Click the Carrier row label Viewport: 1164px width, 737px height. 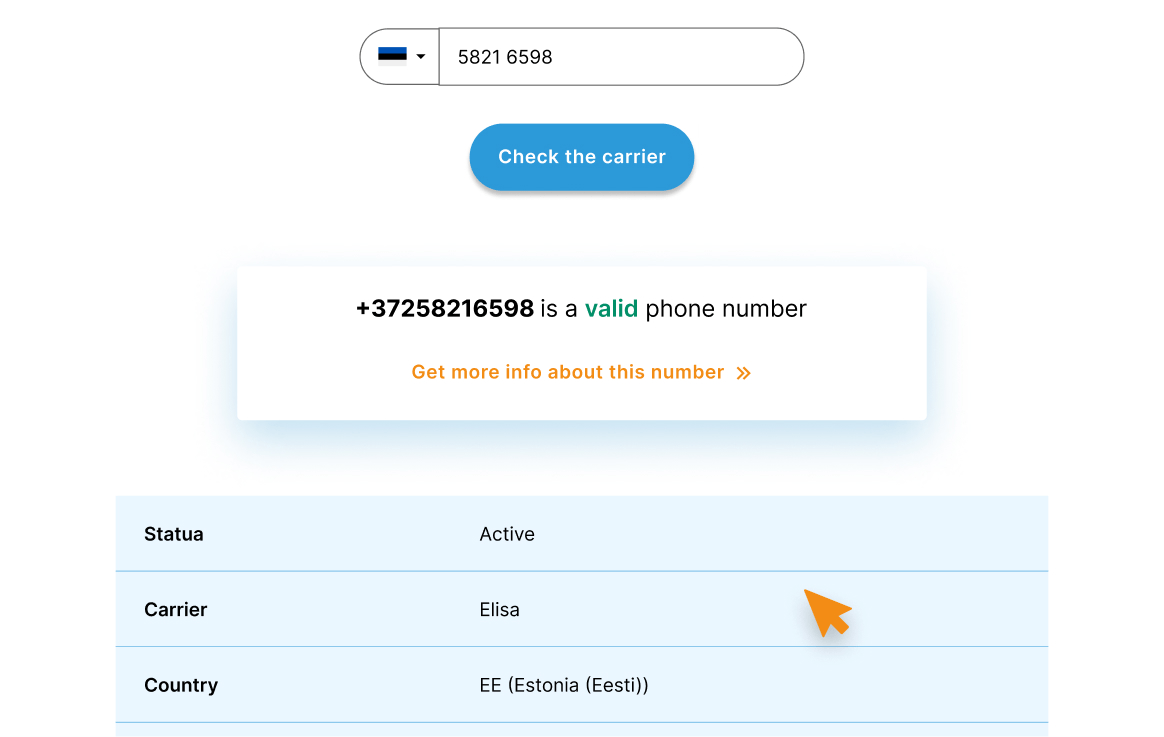coord(176,609)
